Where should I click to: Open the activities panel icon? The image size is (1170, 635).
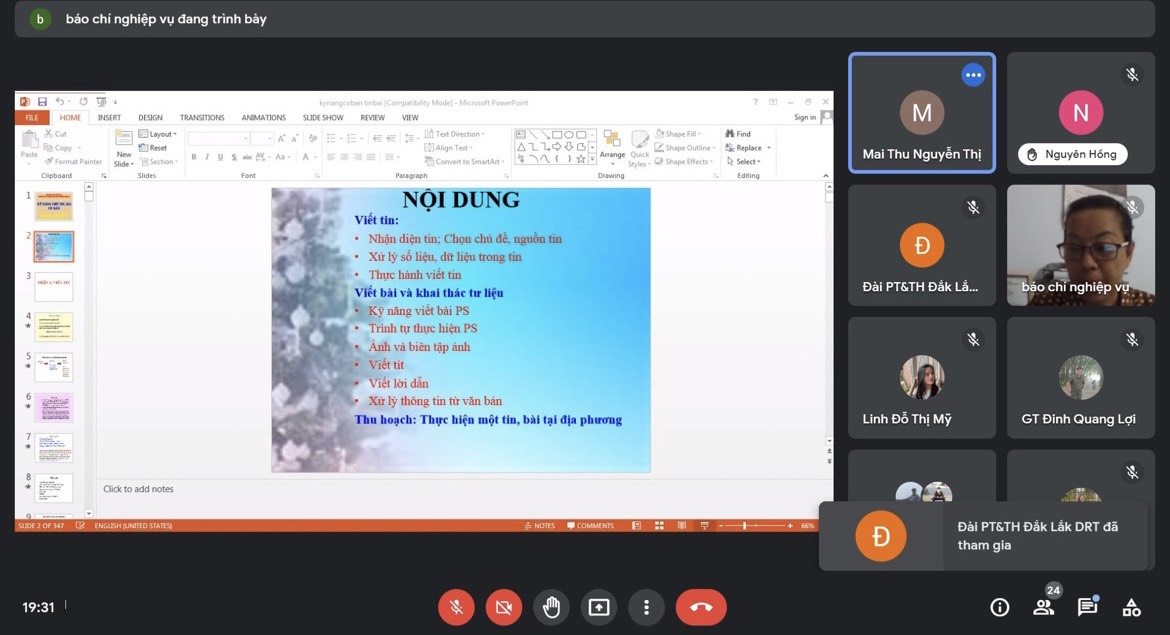coord(1132,607)
